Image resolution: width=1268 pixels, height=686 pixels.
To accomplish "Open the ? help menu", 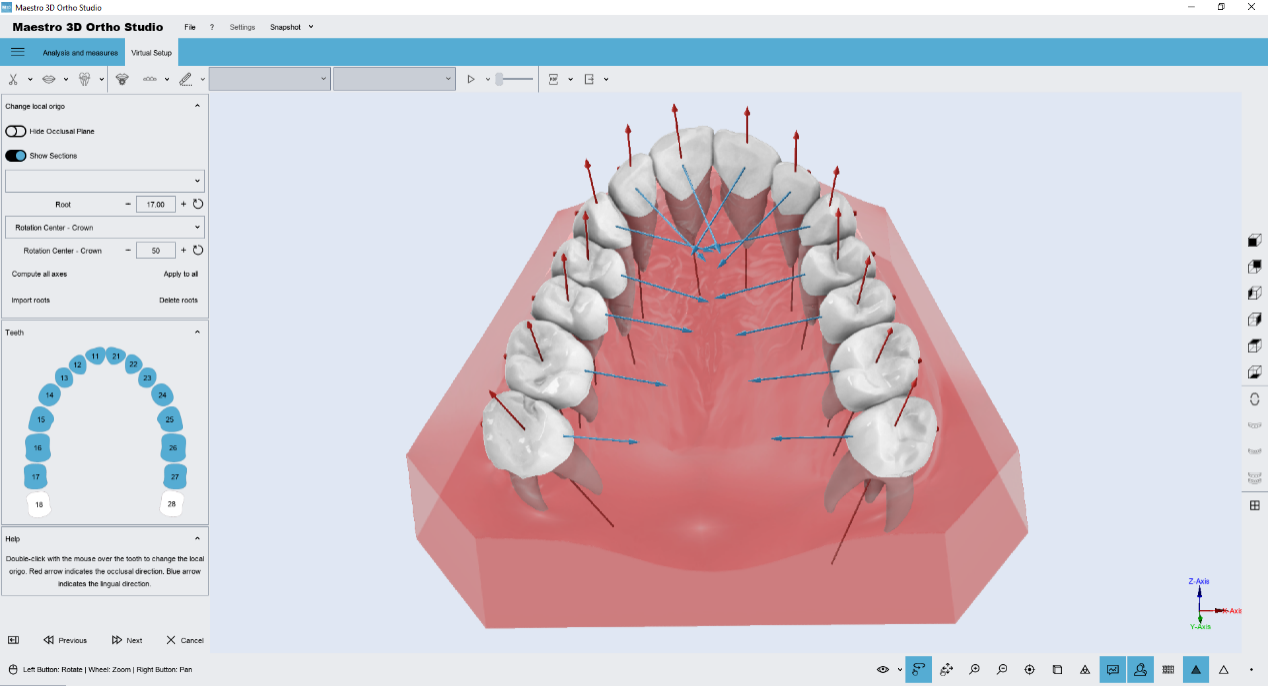I will pyautogui.click(x=212, y=27).
